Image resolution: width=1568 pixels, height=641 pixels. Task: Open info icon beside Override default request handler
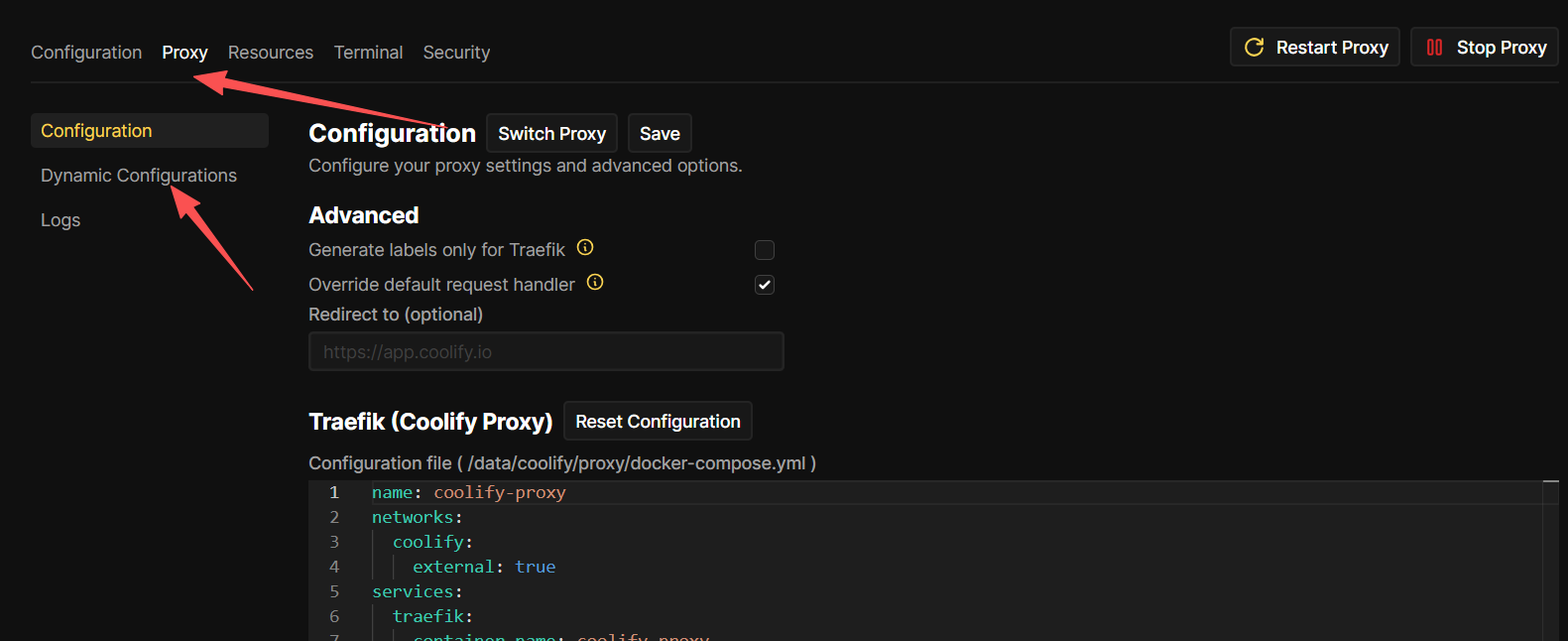(595, 283)
